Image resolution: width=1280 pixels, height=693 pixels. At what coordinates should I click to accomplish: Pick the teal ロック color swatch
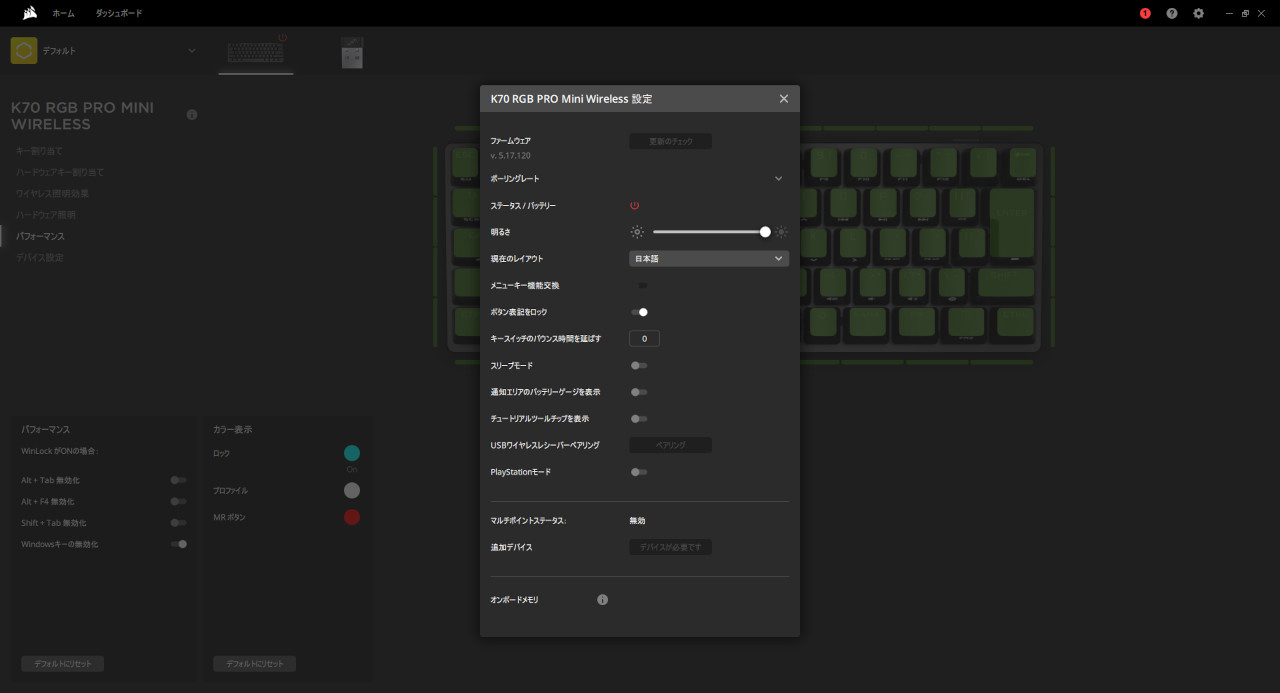coord(352,453)
